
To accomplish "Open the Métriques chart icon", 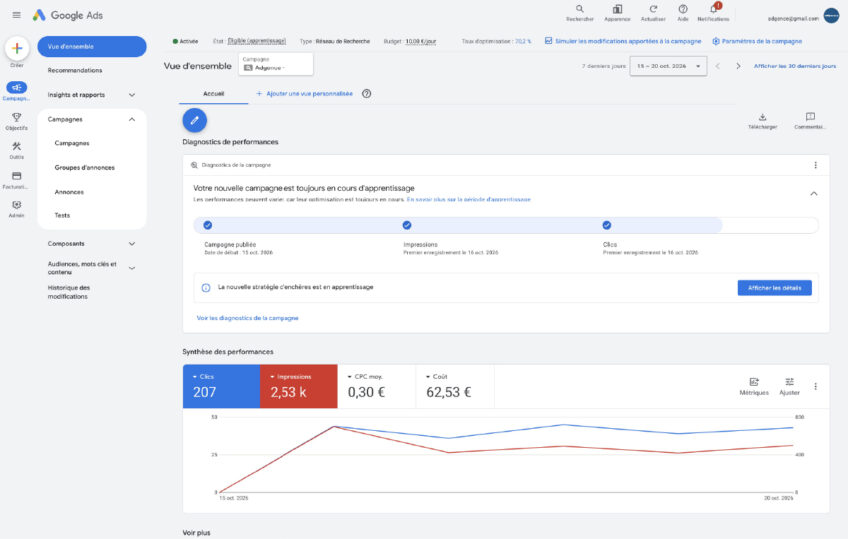I will point(754,382).
